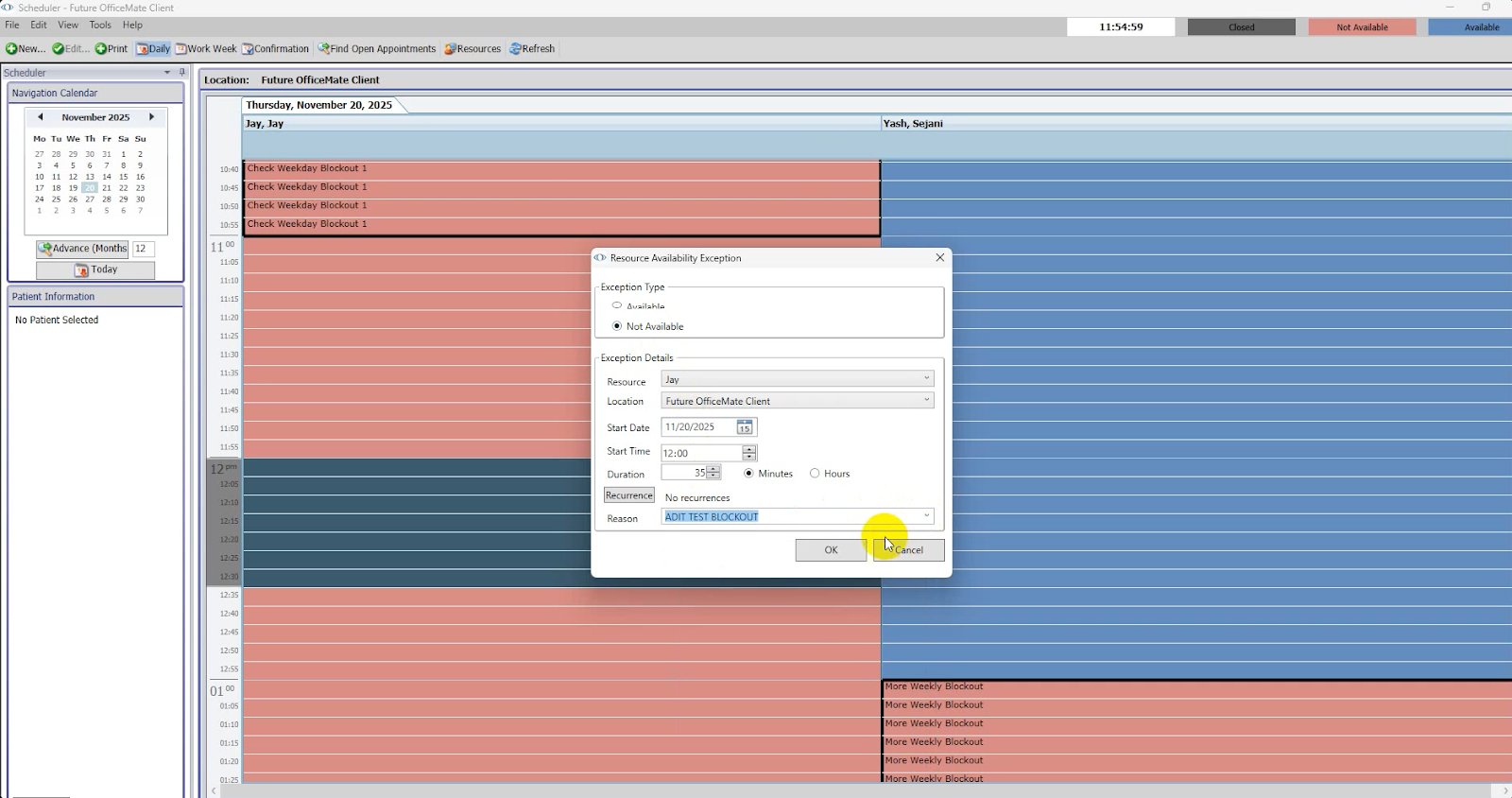Select the Not Available radio button
Viewport: 1512px width, 798px height.
[617, 326]
